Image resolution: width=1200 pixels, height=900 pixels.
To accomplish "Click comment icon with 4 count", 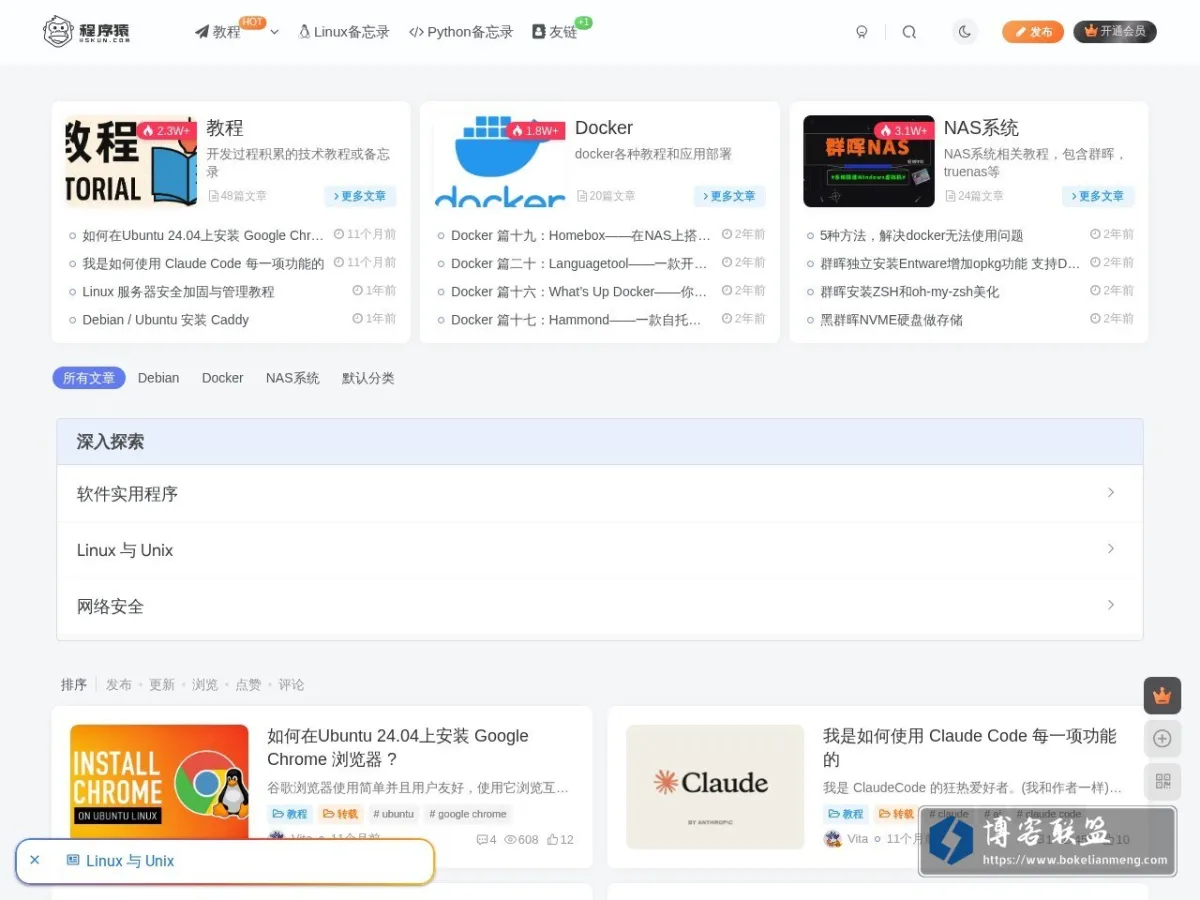I will (x=486, y=840).
